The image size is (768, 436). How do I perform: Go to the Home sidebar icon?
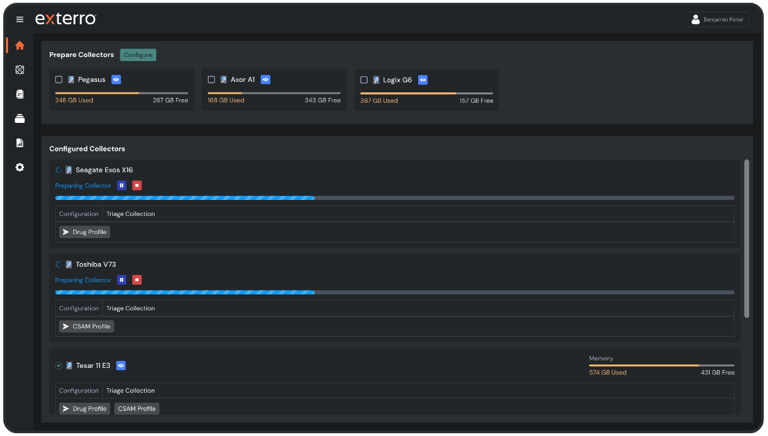(x=20, y=46)
